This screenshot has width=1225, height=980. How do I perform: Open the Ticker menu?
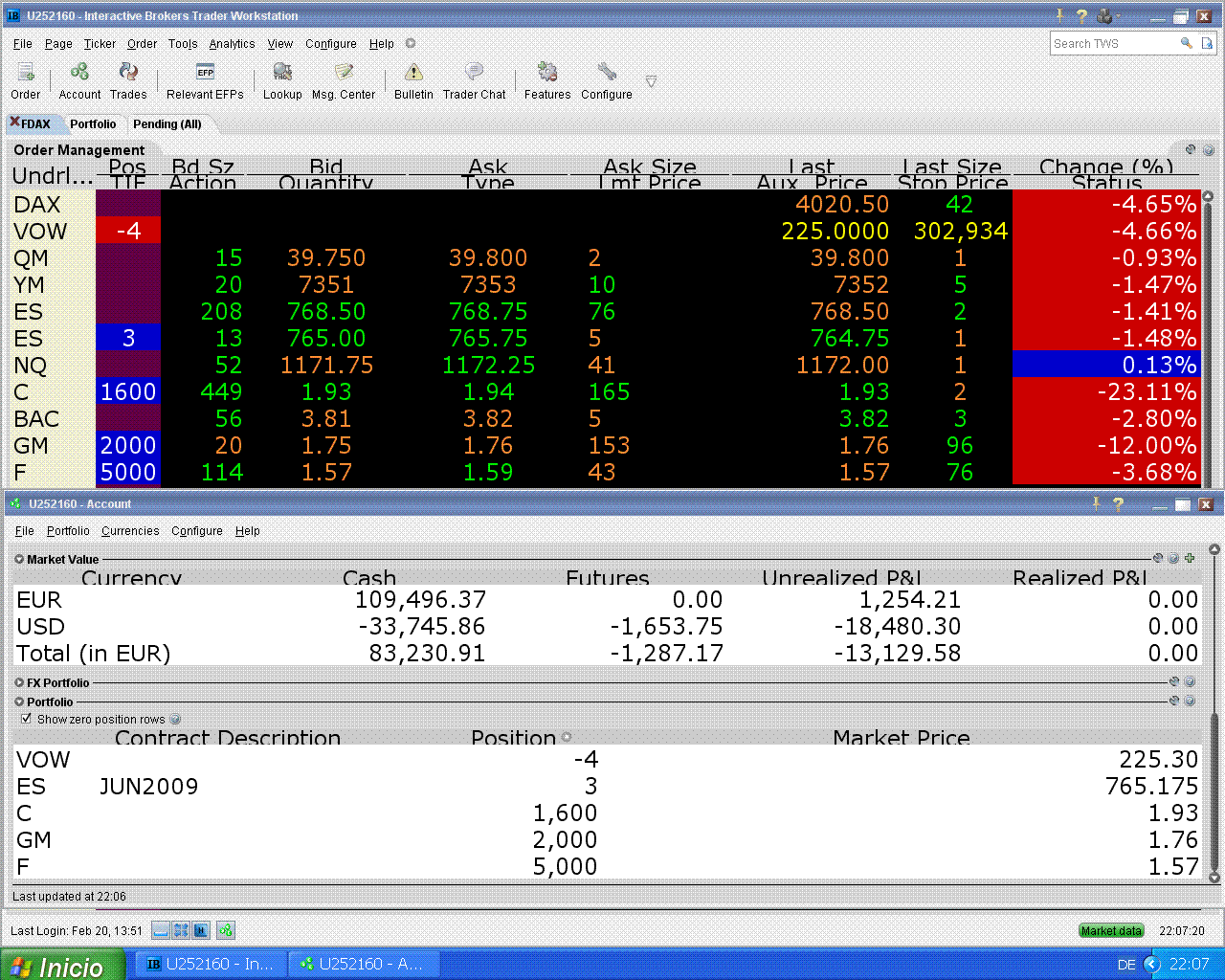click(100, 43)
